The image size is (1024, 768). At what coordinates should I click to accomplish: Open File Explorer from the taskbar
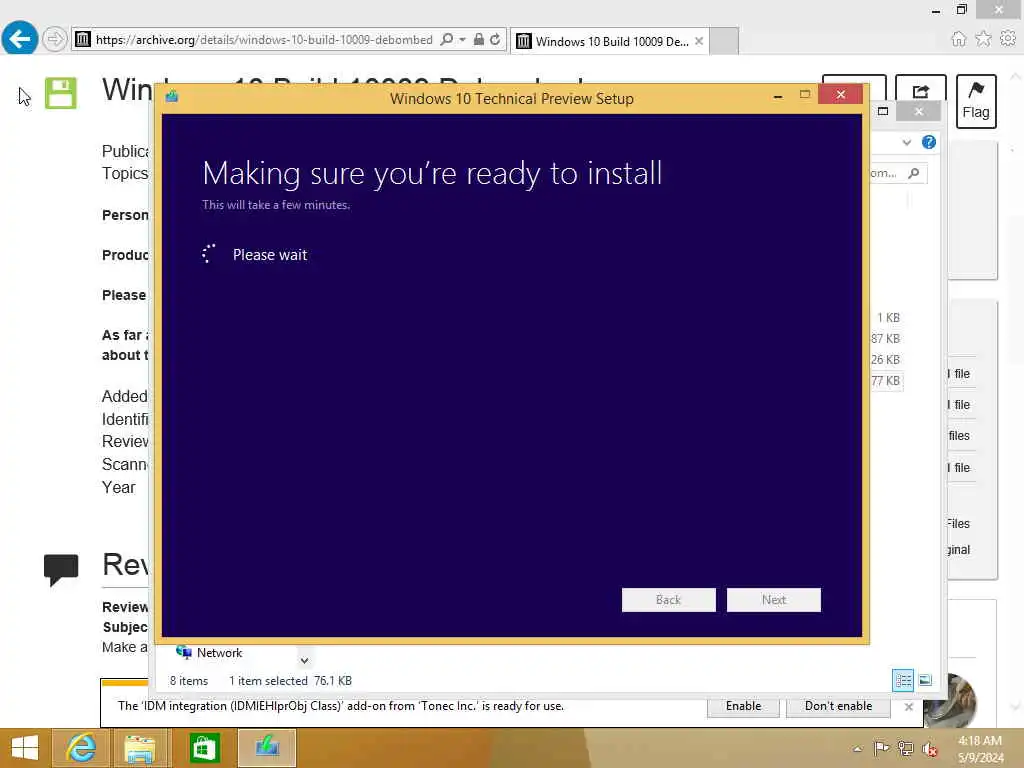[x=140, y=748]
